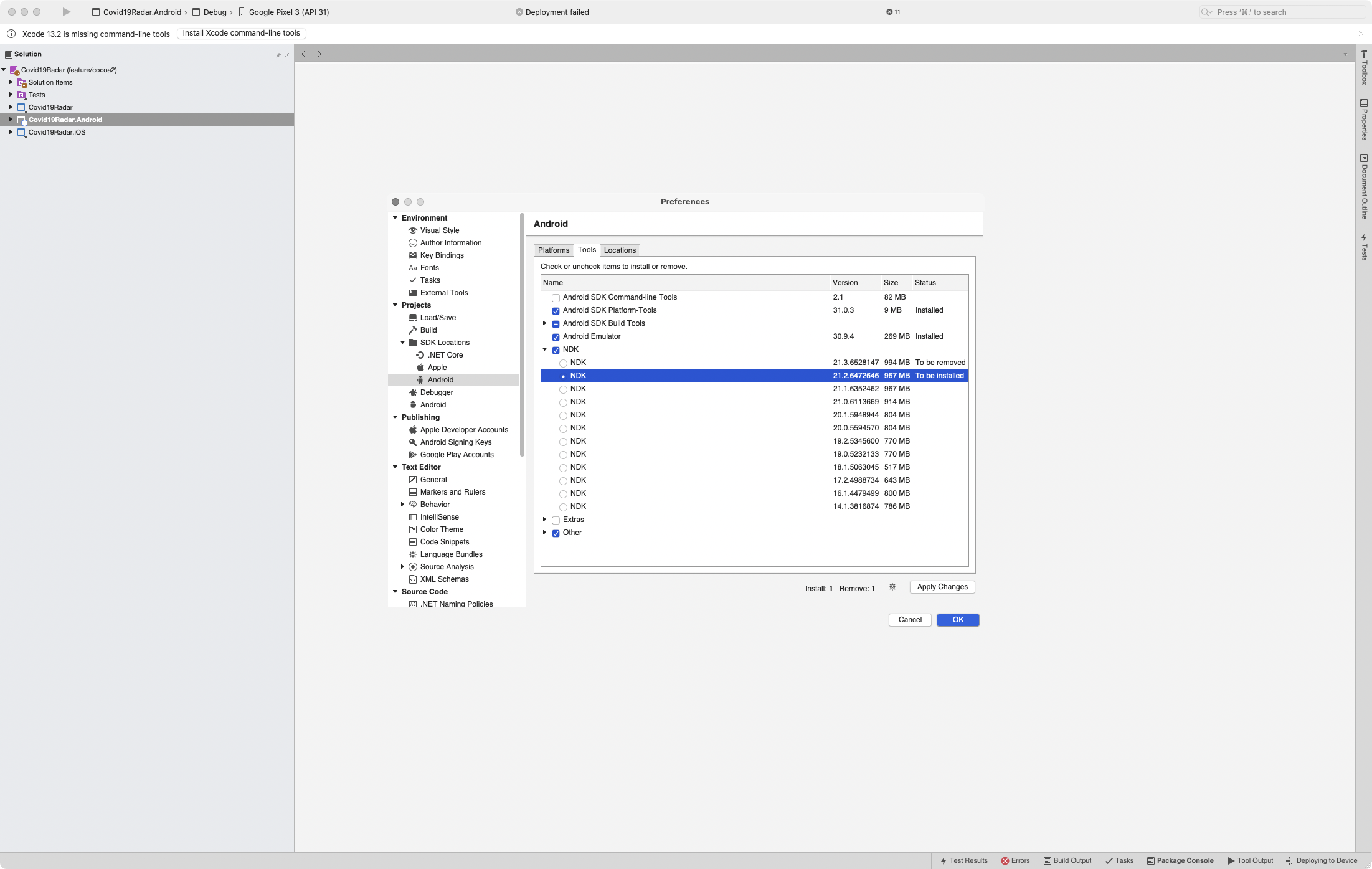The height and width of the screenshot is (869, 1372).
Task: Expand the Extras section
Action: click(x=544, y=520)
